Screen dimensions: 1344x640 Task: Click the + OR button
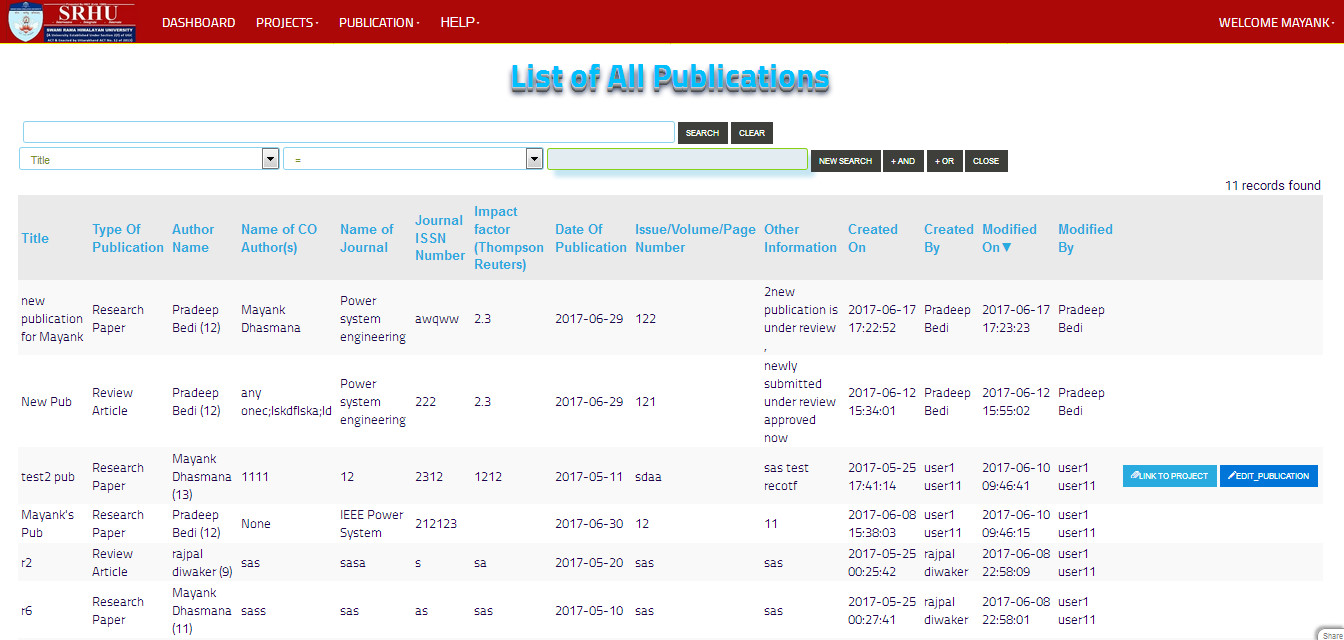(x=944, y=161)
